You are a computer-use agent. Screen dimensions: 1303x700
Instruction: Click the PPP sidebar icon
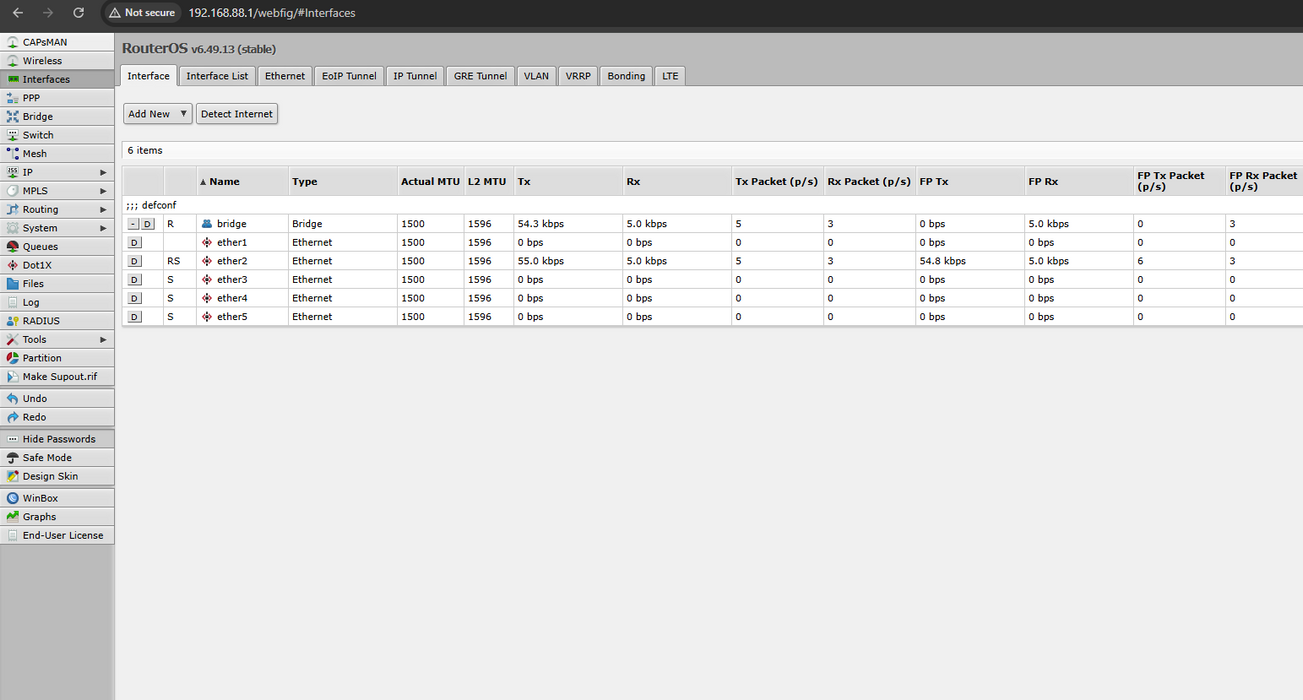coord(12,98)
